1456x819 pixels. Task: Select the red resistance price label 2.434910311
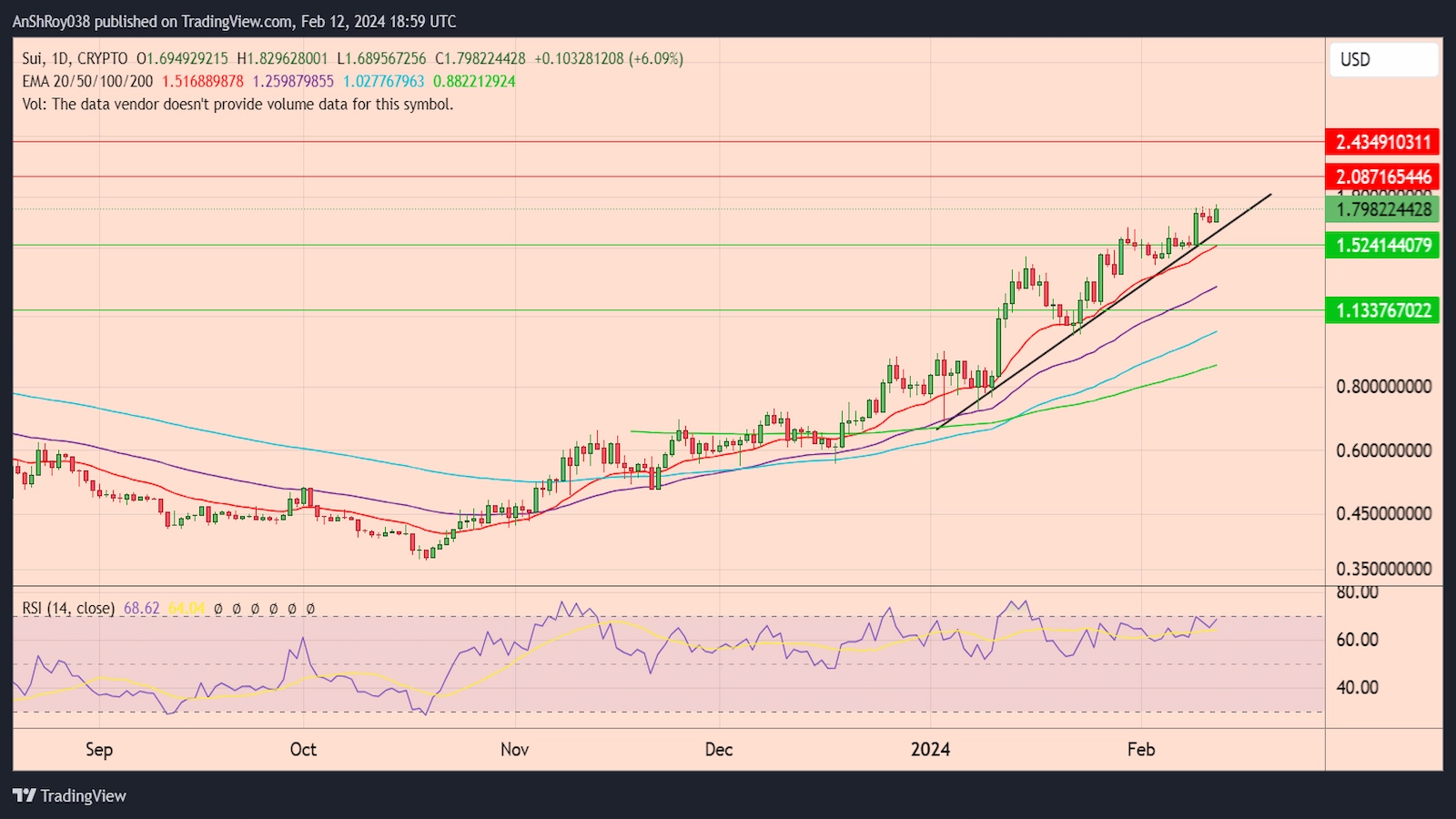tap(1381, 141)
